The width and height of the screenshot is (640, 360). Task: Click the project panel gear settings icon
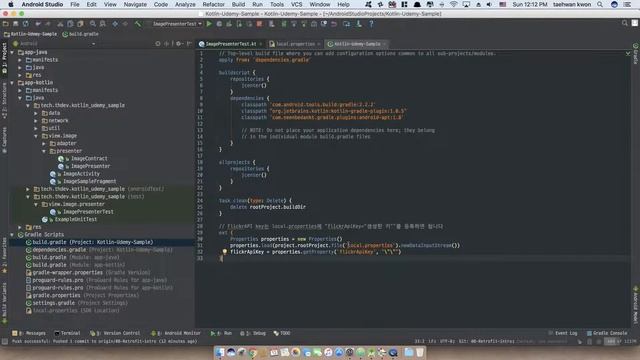(179, 43)
